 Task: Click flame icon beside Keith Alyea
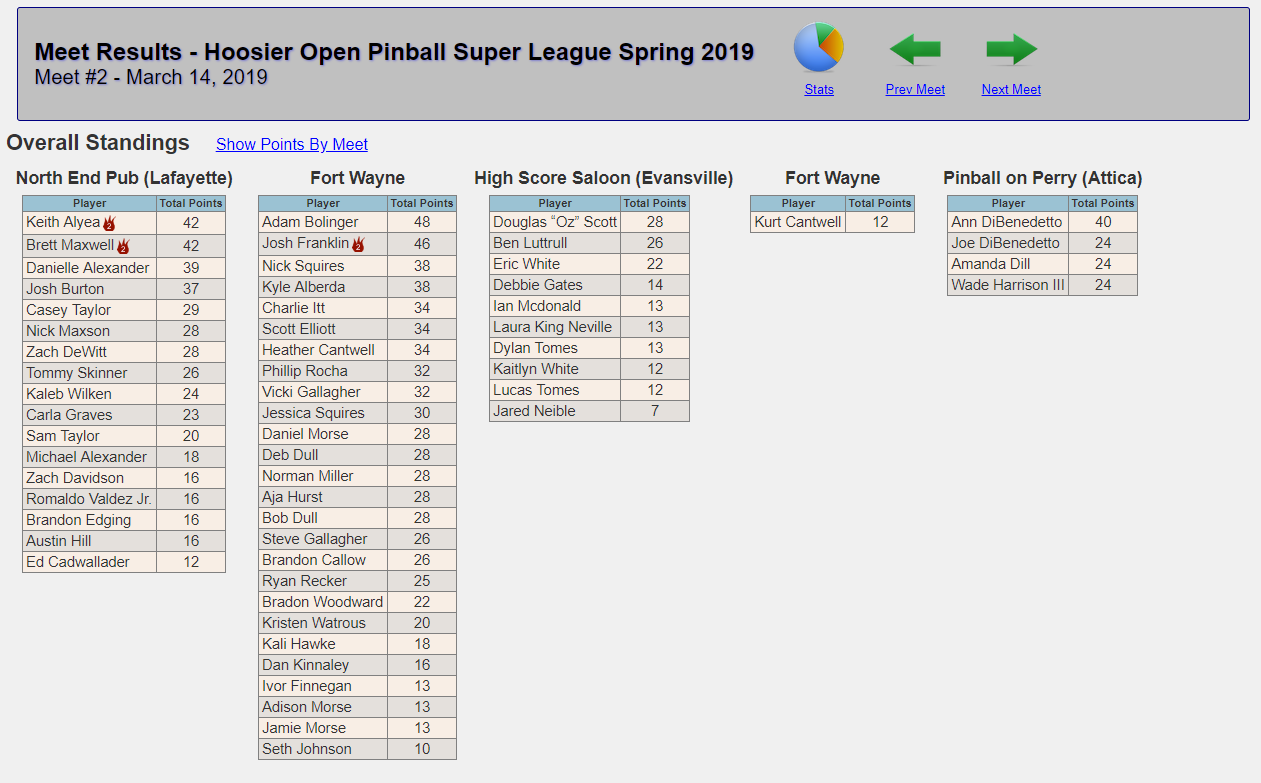tap(110, 224)
